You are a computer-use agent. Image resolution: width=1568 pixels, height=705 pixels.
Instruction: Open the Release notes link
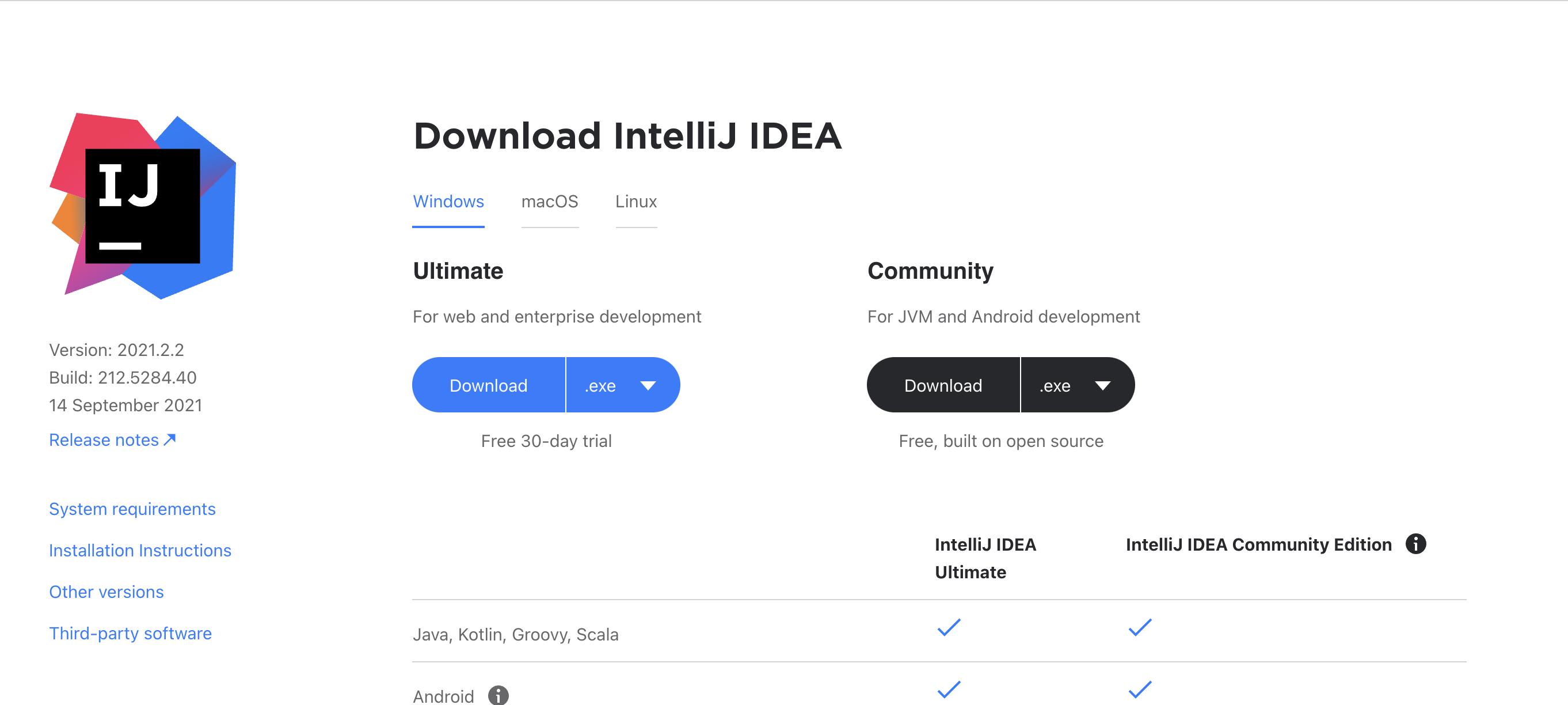(x=112, y=440)
